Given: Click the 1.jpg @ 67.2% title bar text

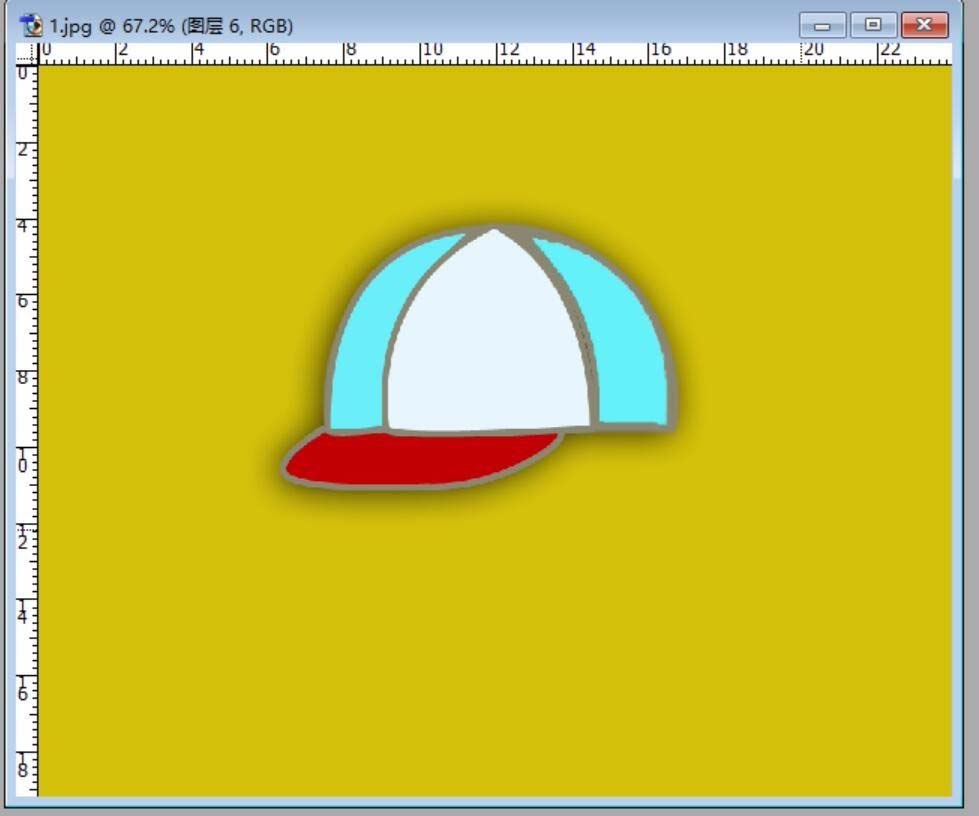Looking at the screenshot, I should [x=172, y=25].
